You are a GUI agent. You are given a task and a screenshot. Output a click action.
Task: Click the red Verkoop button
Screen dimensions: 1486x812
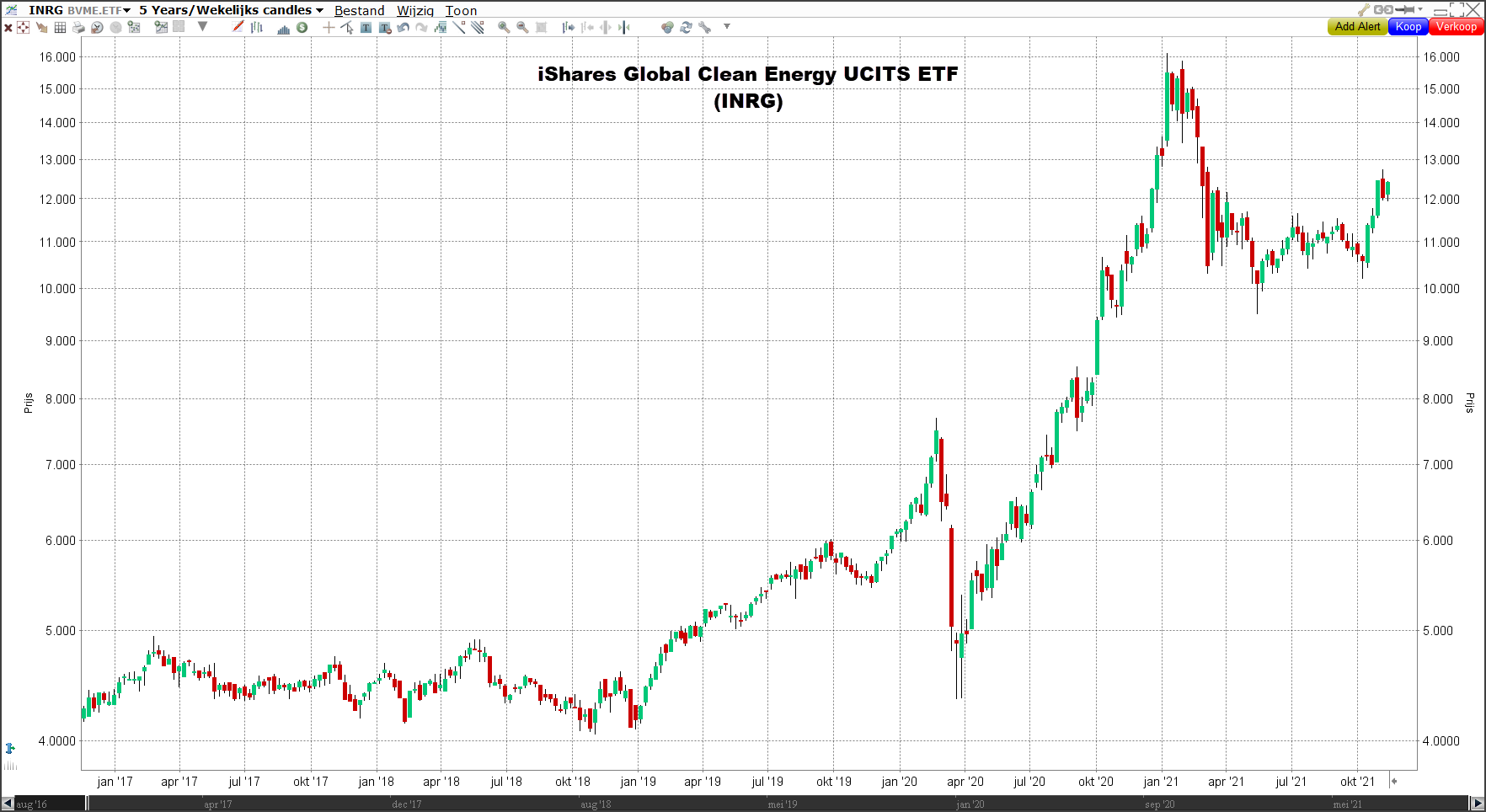[1456, 27]
